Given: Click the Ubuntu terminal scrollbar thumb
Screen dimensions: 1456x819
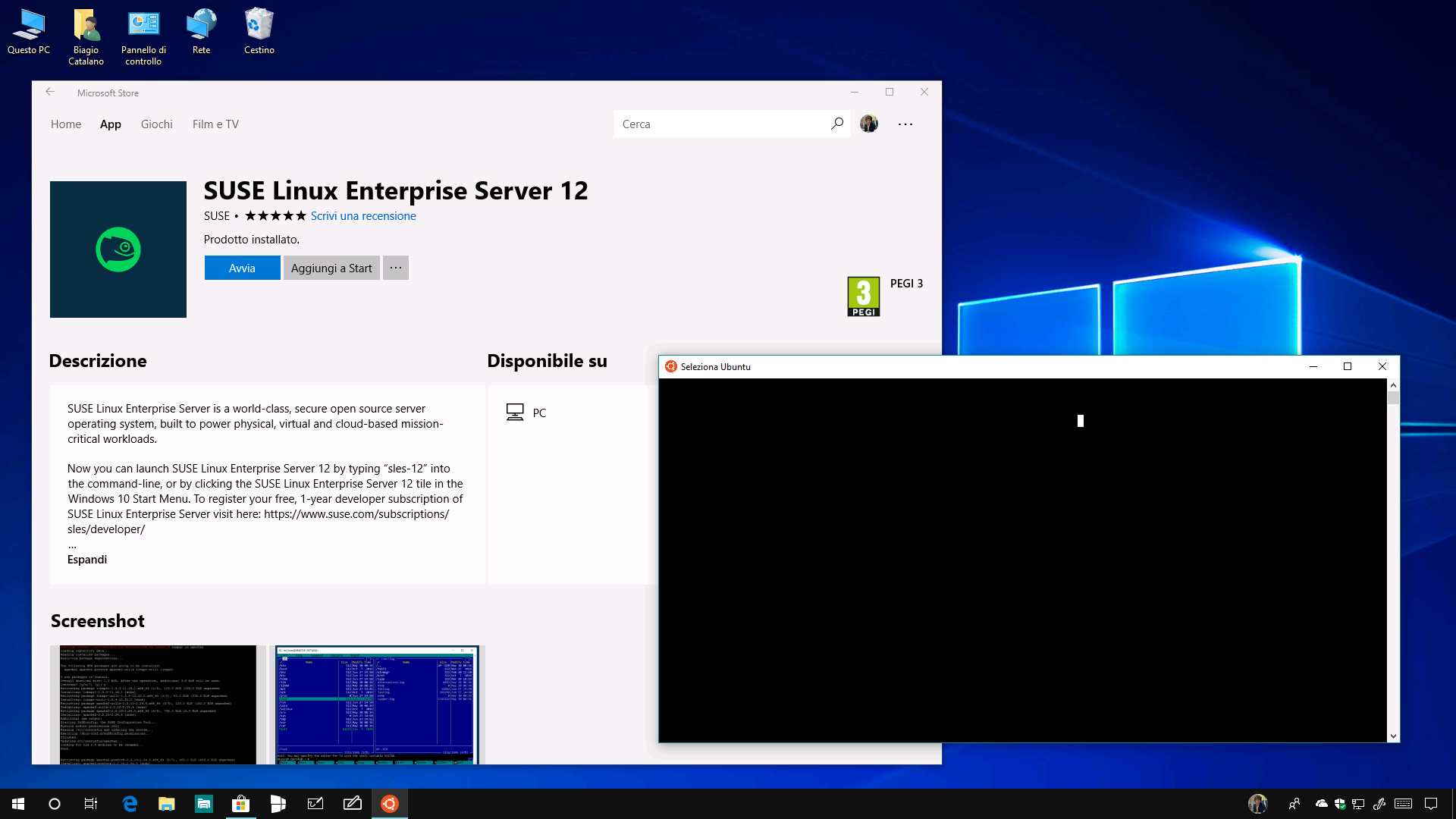Looking at the screenshot, I should click(x=1393, y=398).
